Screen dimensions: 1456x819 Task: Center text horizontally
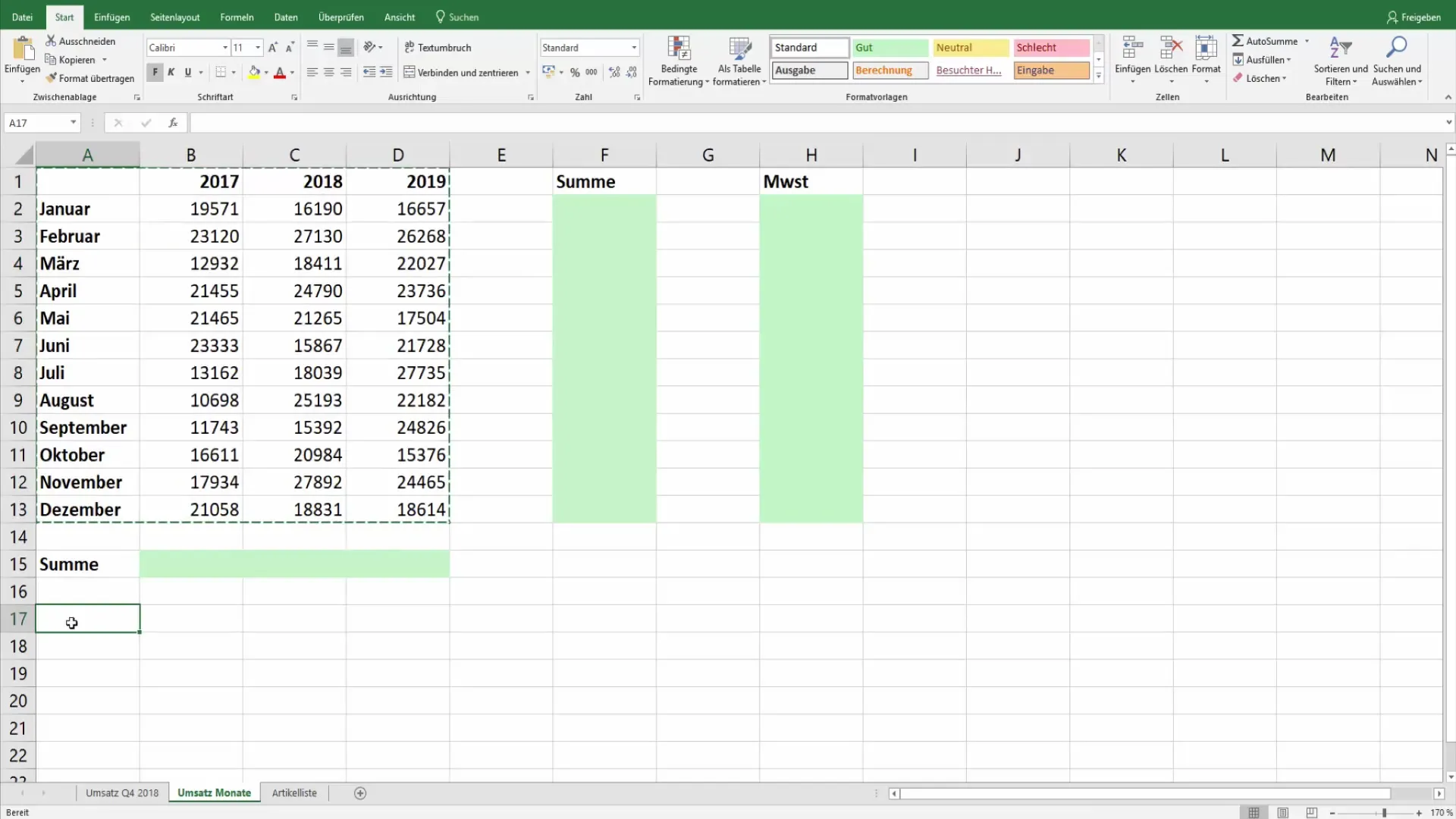(x=328, y=72)
